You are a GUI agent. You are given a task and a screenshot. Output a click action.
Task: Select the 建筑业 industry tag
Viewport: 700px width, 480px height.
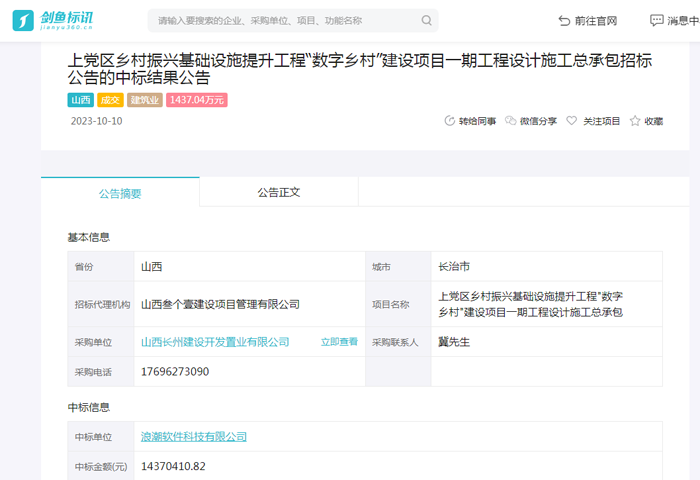tap(145, 100)
